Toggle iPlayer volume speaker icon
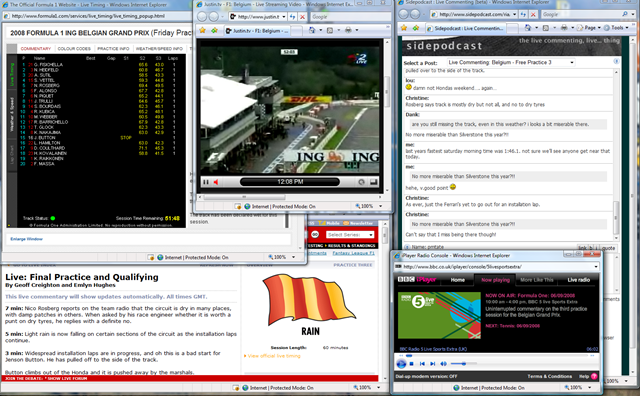This screenshot has width=640, height=396. [x=443, y=364]
